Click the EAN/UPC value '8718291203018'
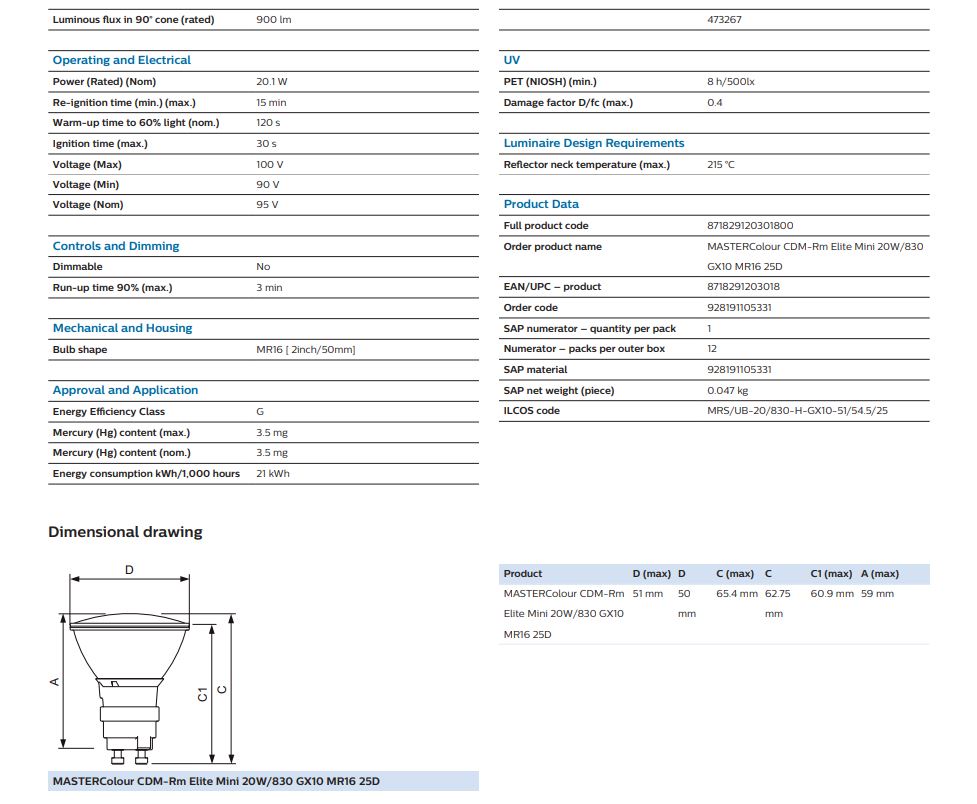Screen dimensions: 977x804 (x=743, y=287)
